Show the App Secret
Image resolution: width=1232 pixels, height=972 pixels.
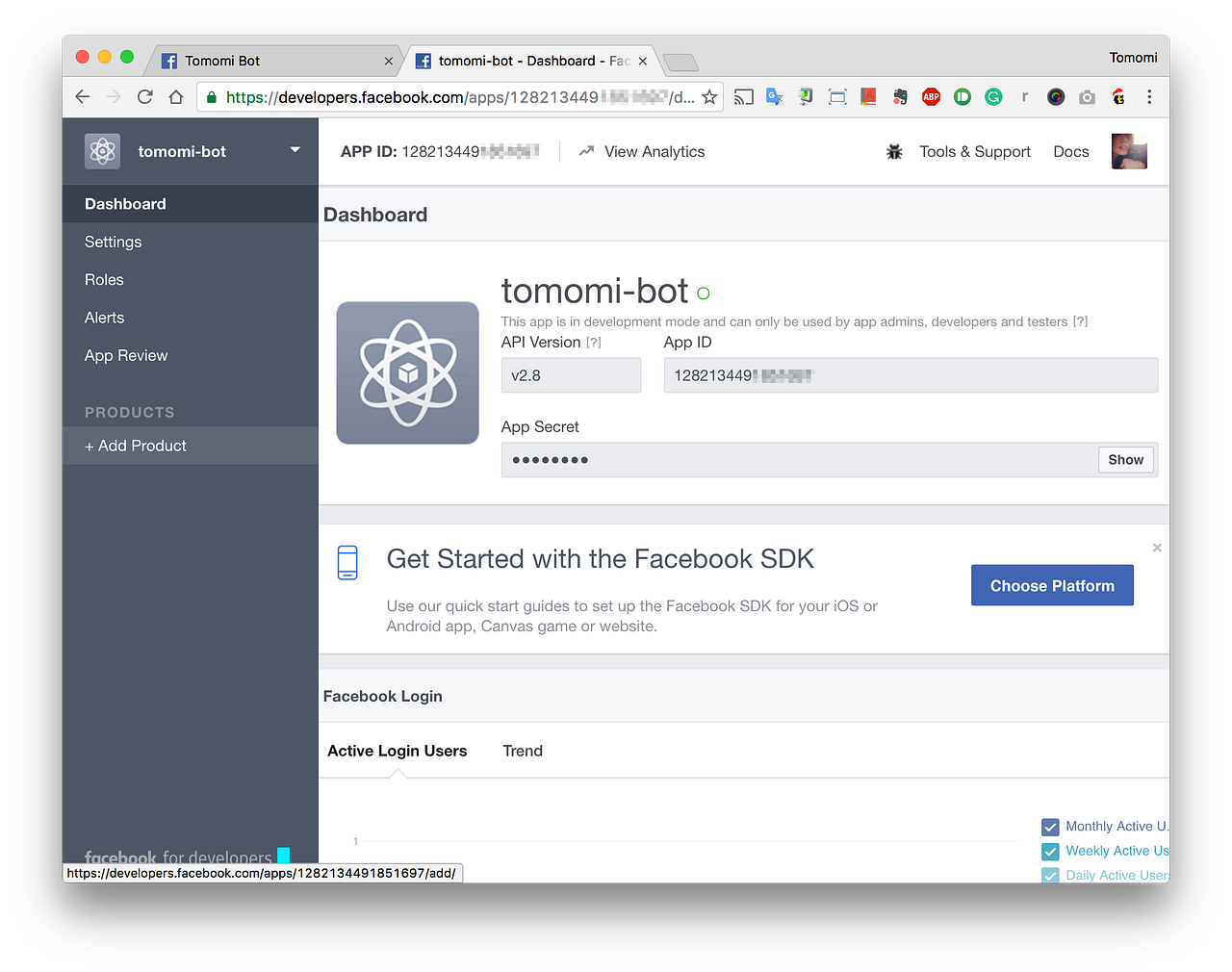point(1125,459)
